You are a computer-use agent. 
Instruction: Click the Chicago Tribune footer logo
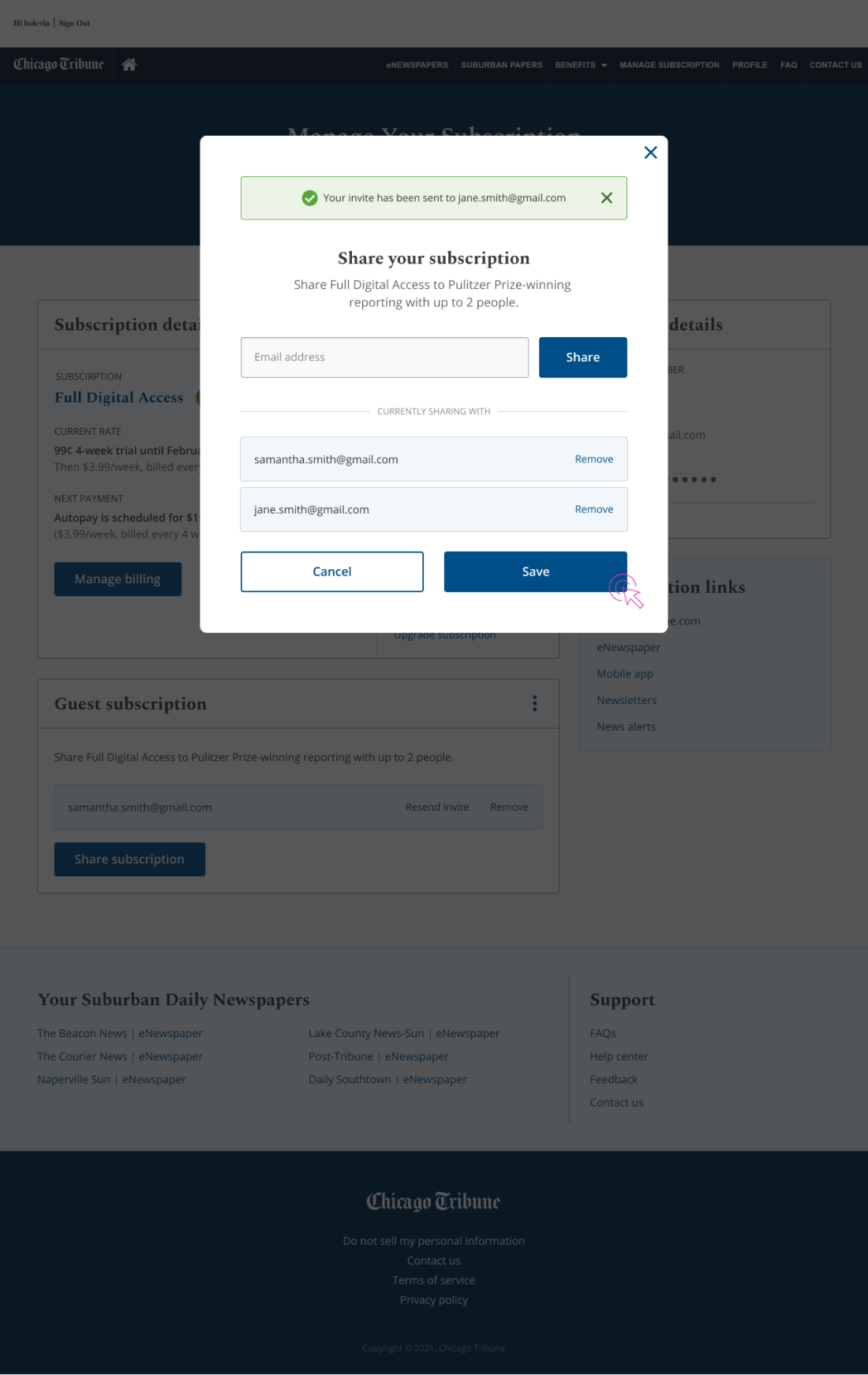pyautogui.click(x=433, y=1201)
